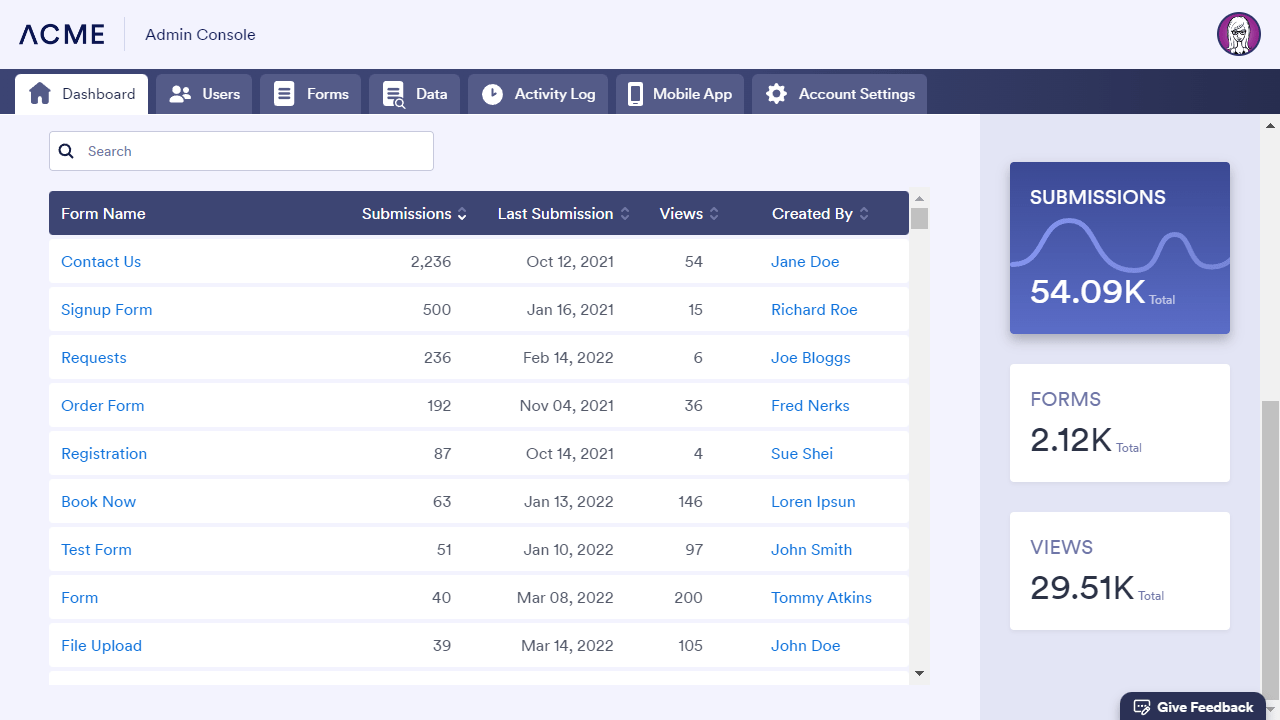This screenshot has height=720, width=1280.
Task: Open Tommy Atkins user link
Action: 821,598
